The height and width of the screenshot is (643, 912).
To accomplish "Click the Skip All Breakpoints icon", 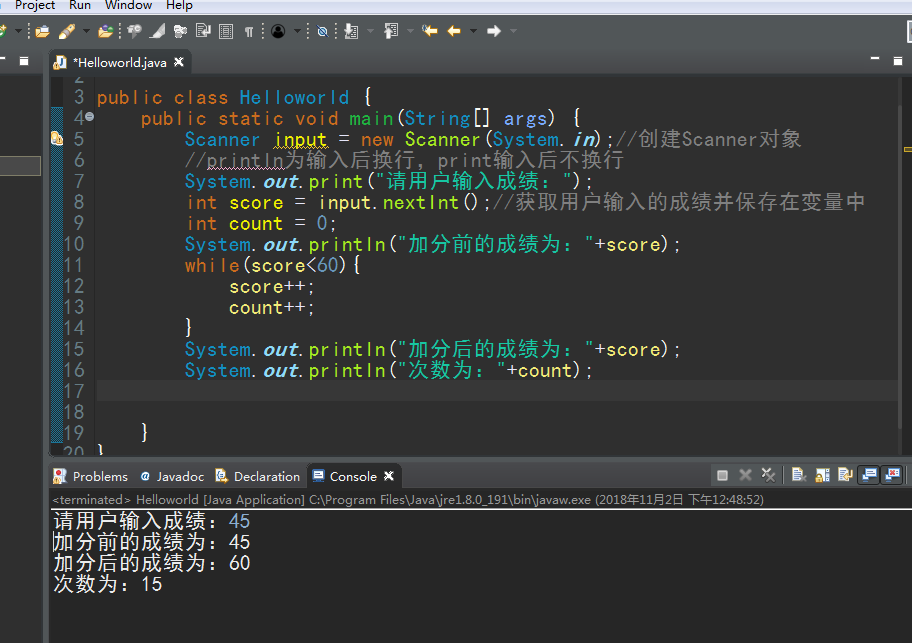I will 322,31.
